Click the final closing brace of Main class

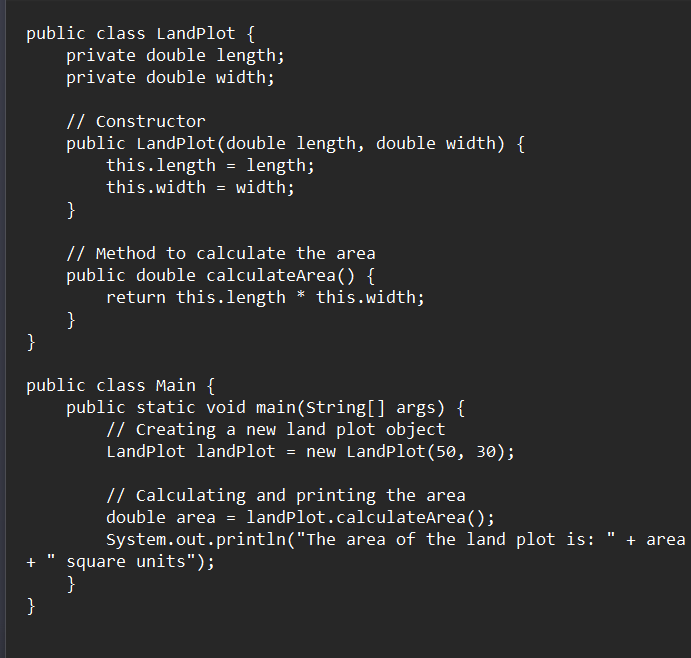point(31,606)
